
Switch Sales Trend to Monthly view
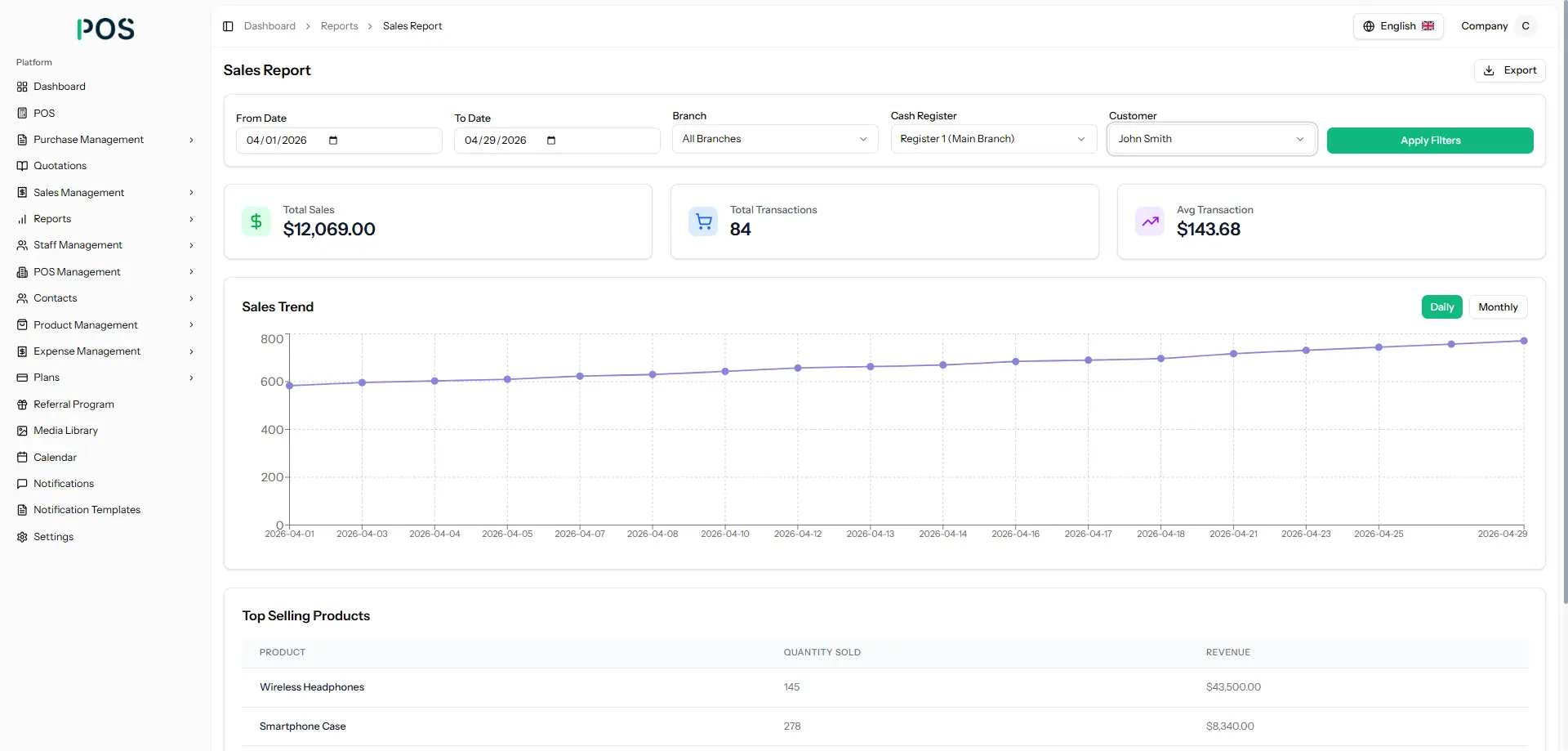(1498, 307)
